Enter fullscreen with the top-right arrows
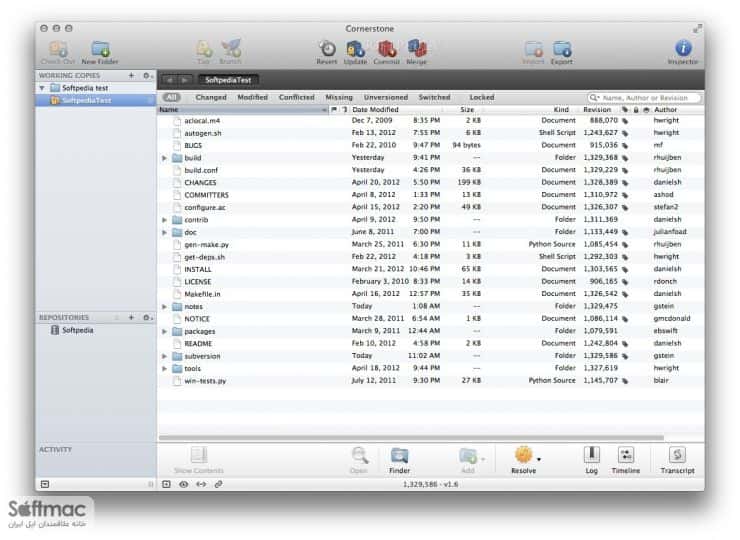Viewport: 740px width, 540px height. click(x=697, y=29)
